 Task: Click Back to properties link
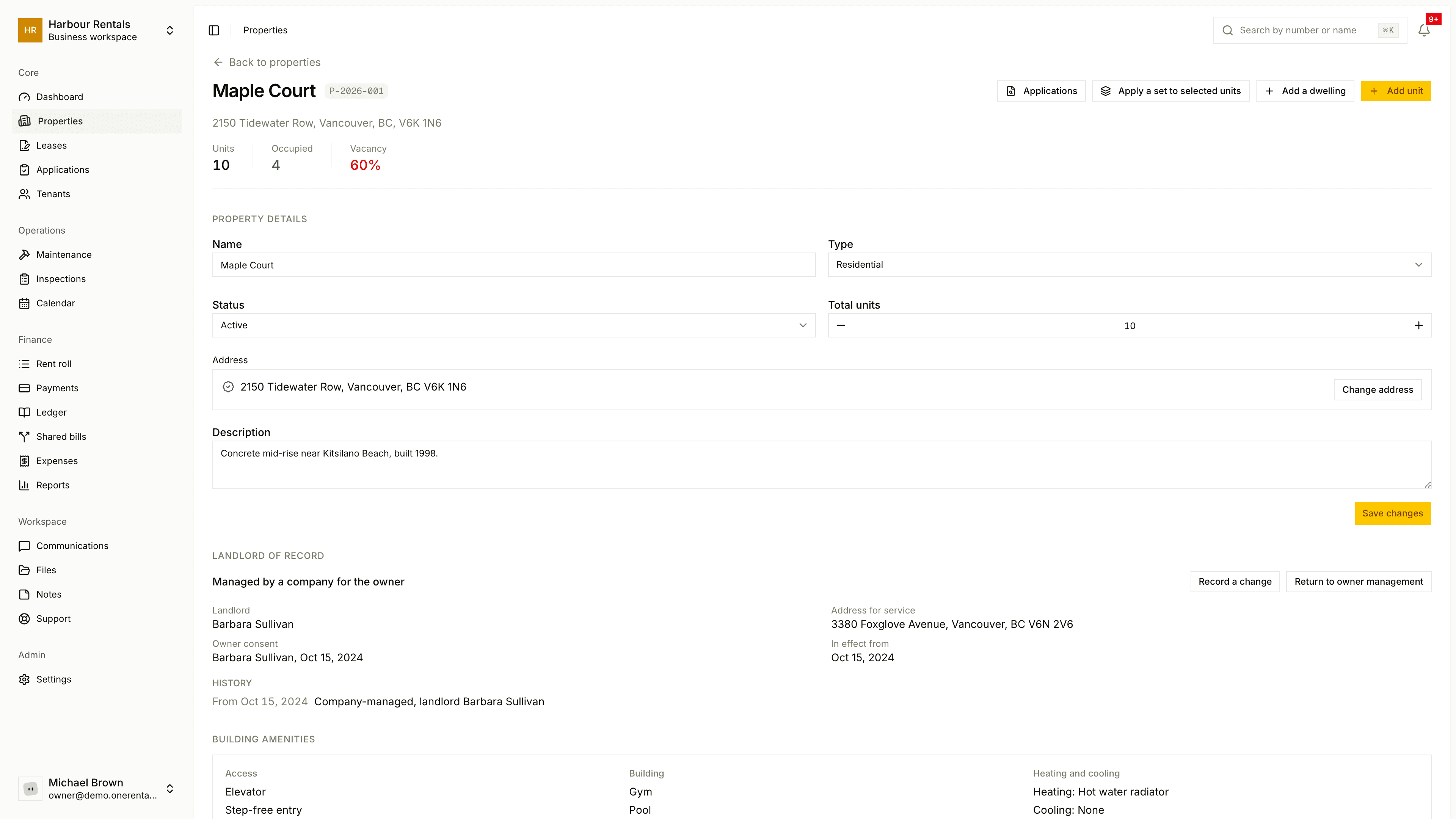tap(267, 62)
